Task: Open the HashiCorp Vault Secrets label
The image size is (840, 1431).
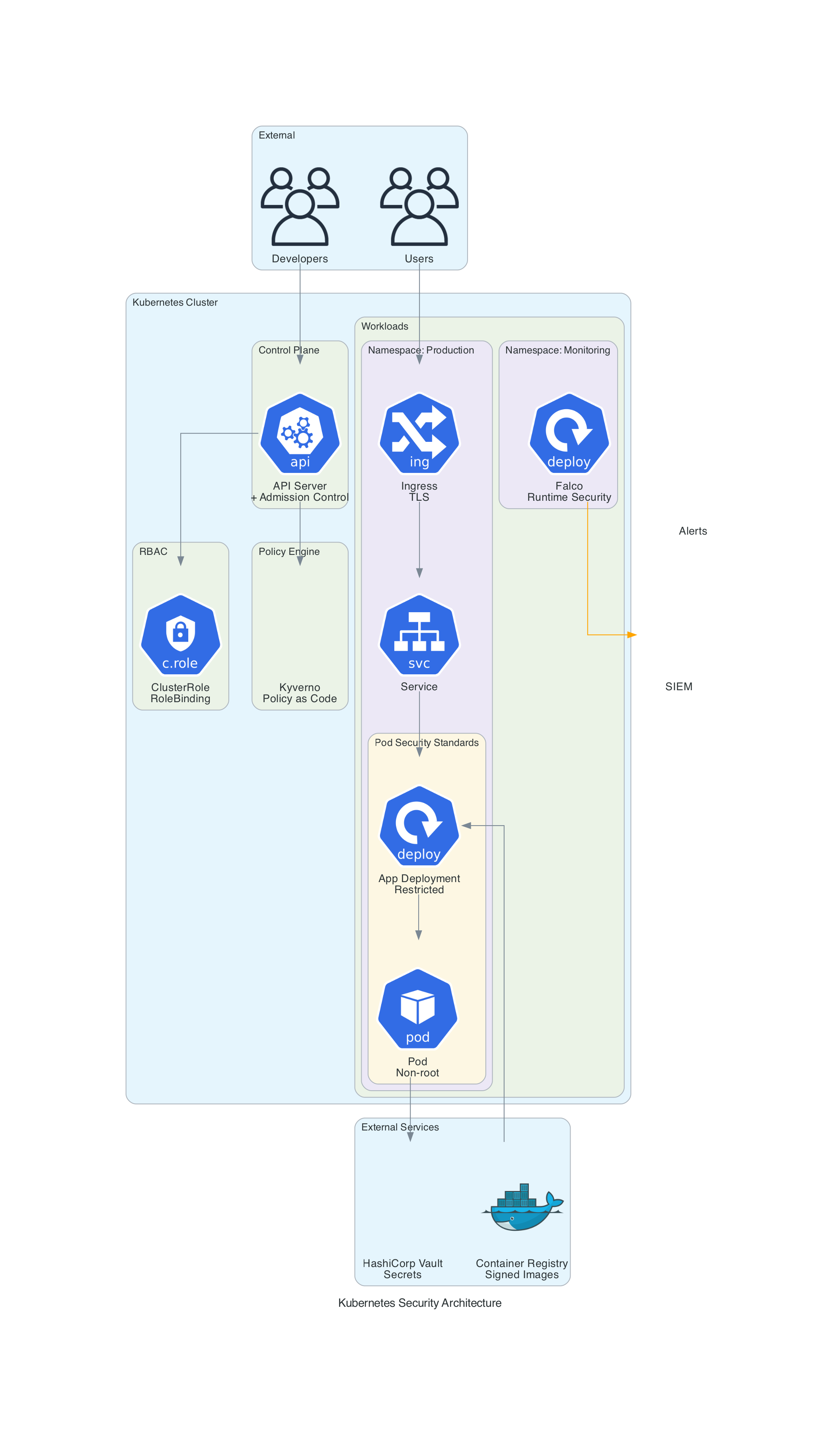Action: (x=403, y=1269)
